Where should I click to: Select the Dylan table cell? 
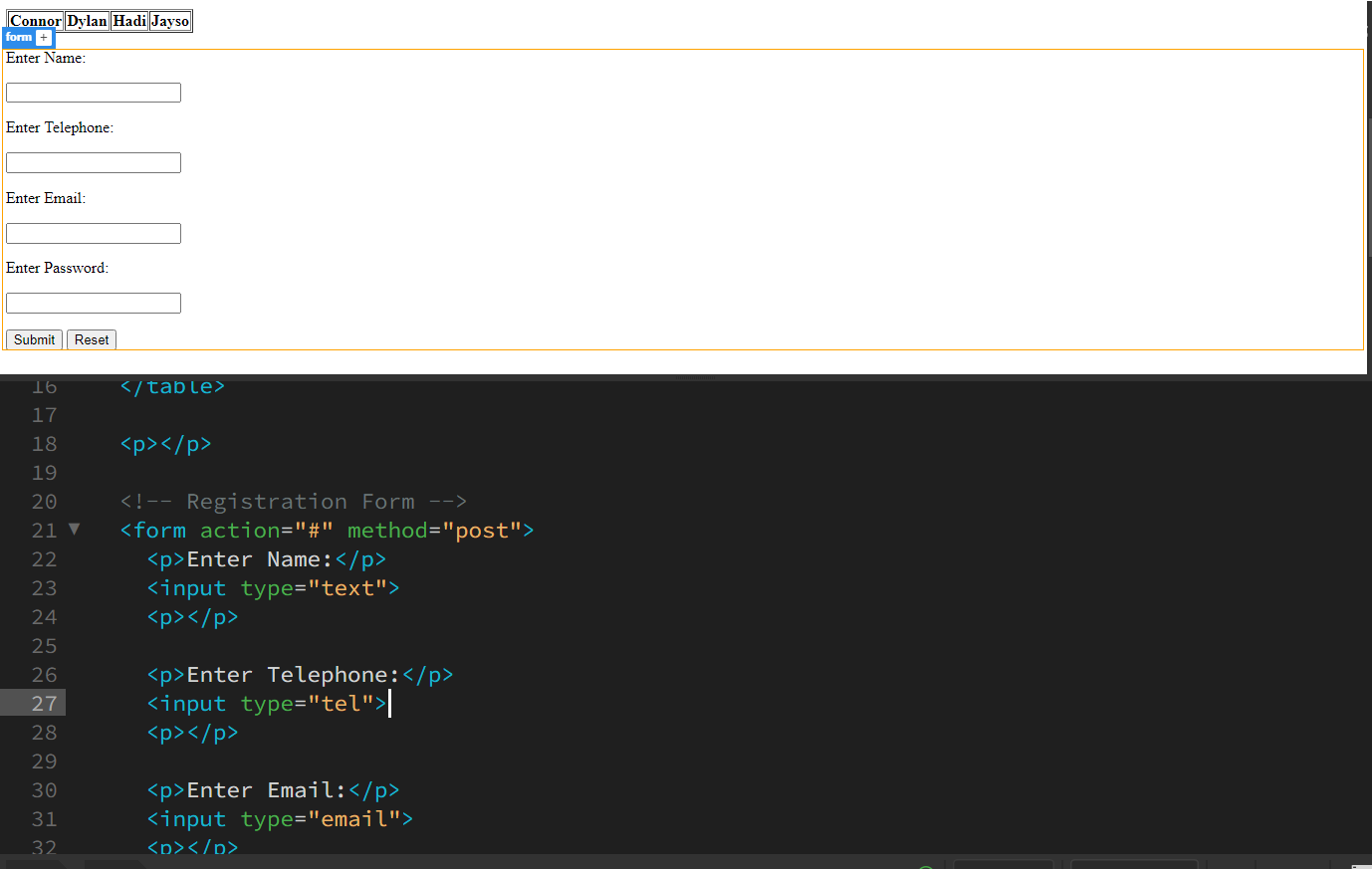click(88, 21)
